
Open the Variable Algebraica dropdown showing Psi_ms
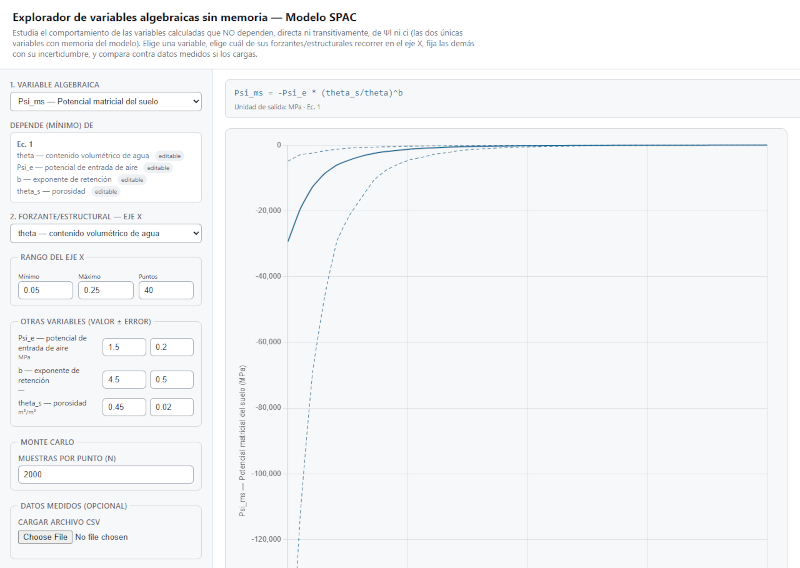pyautogui.click(x=106, y=102)
